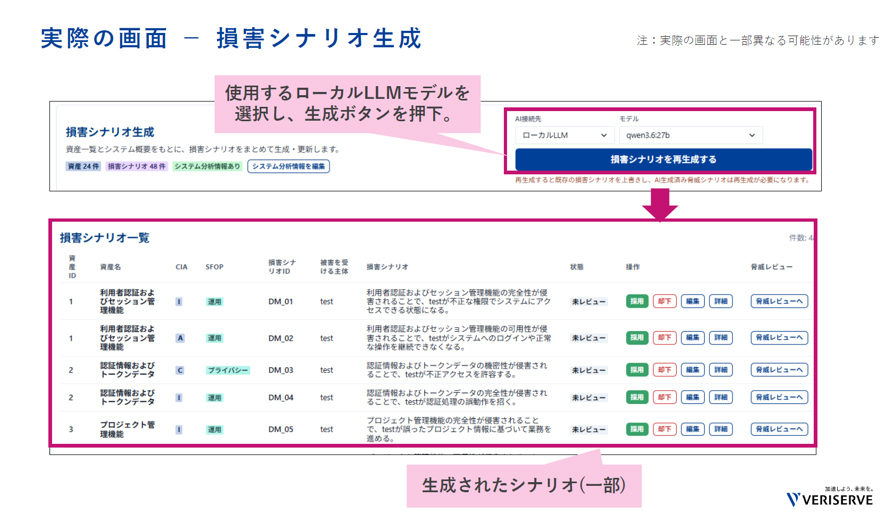Image resolution: width=886 pixels, height=514 pixels.
Task: Click the 資産 24 件 badge
Action: point(83,167)
